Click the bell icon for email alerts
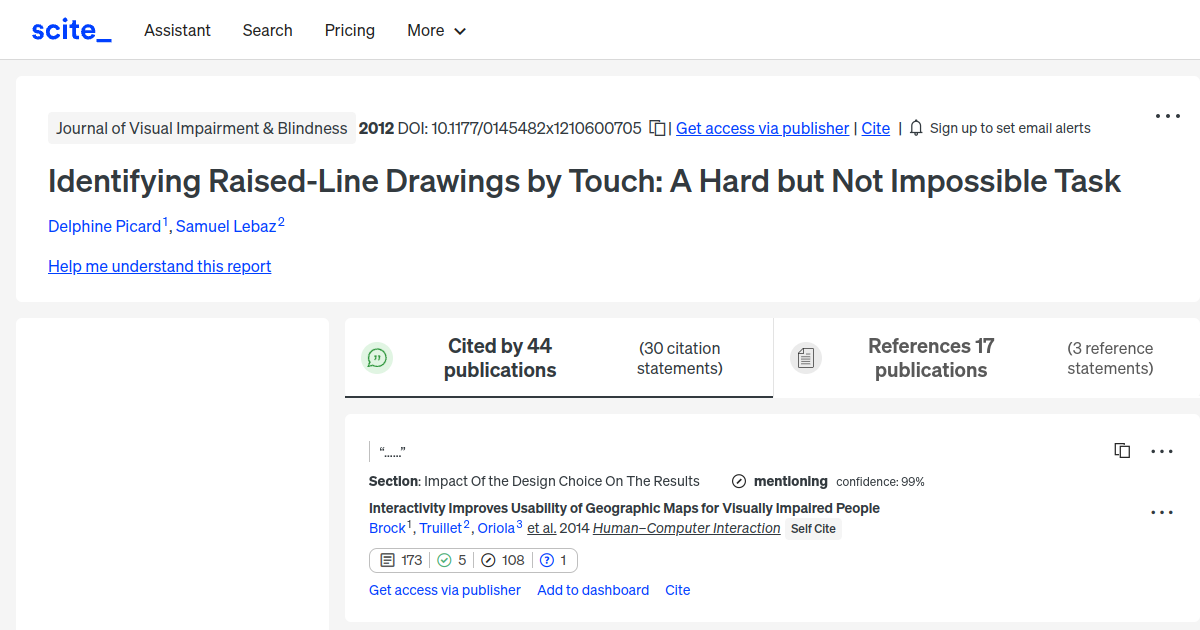1200x630 pixels. [x=915, y=127]
